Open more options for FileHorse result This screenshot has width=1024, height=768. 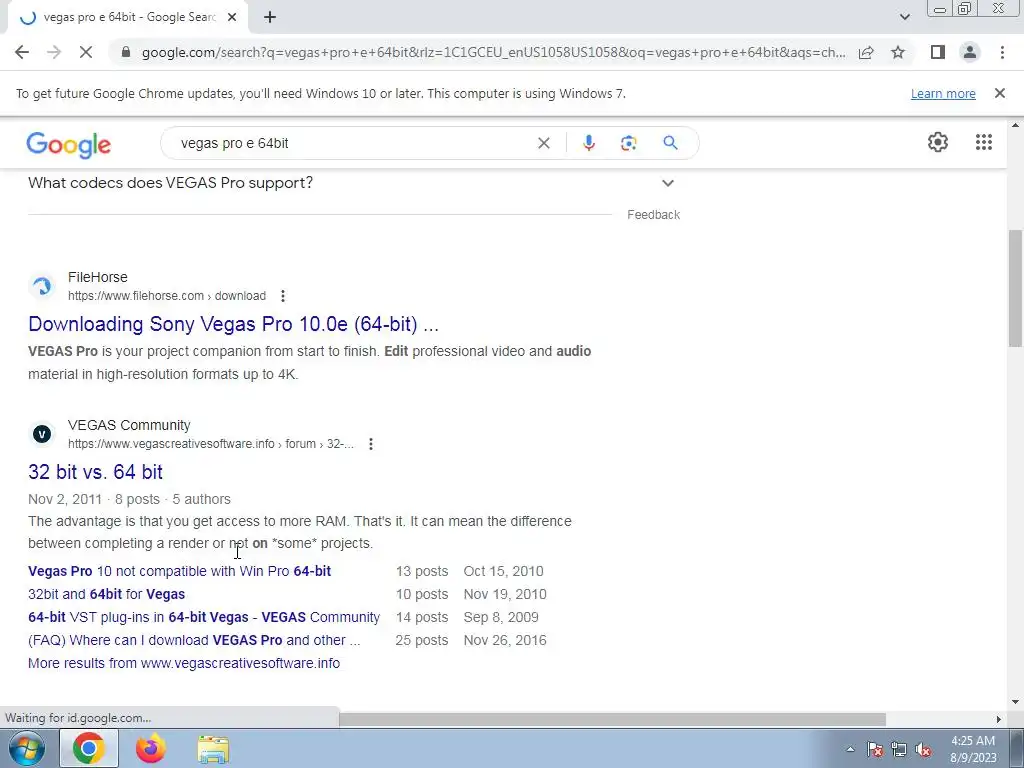[x=283, y=296]
